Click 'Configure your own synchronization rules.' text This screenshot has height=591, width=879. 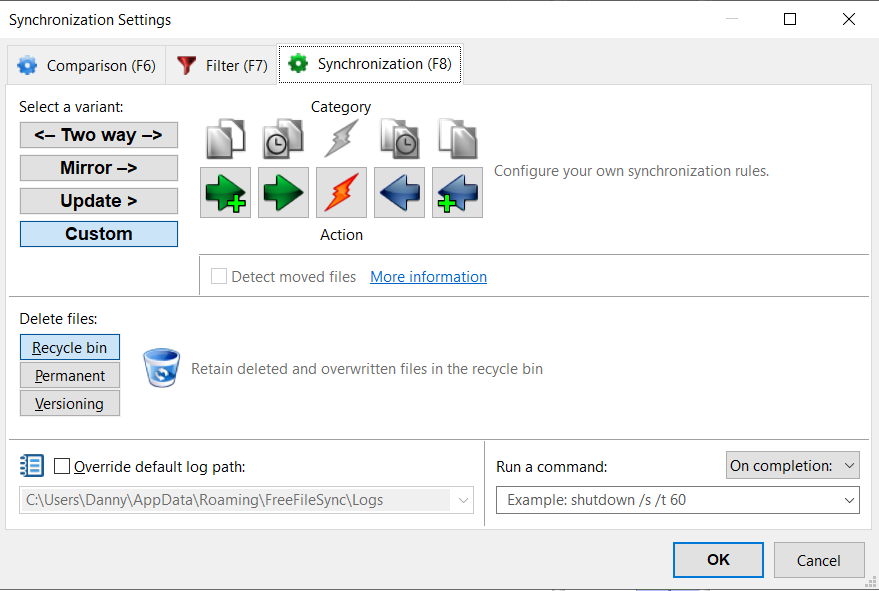point(631,171)
